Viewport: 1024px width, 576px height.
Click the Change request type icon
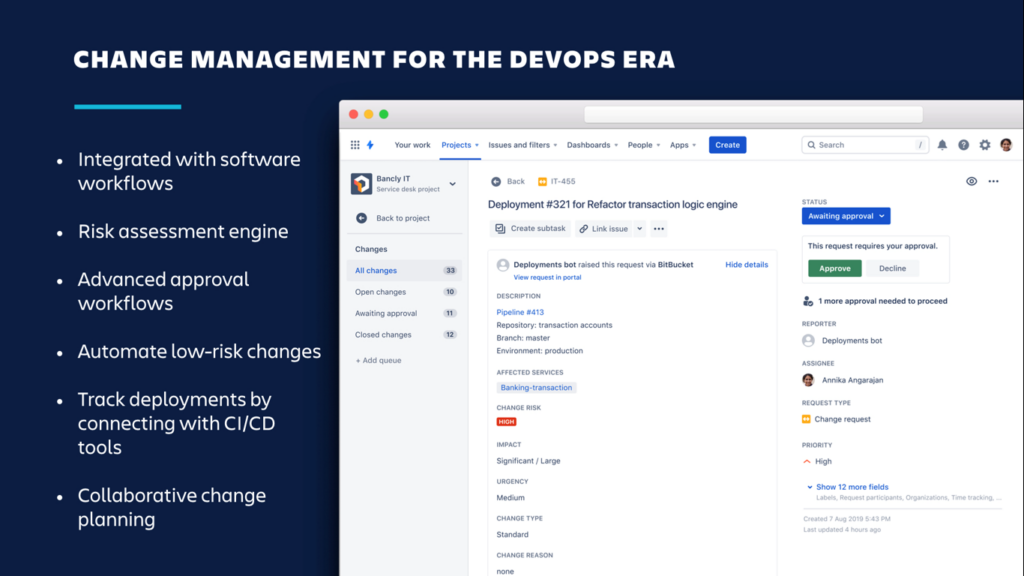[x=806, y=419]
